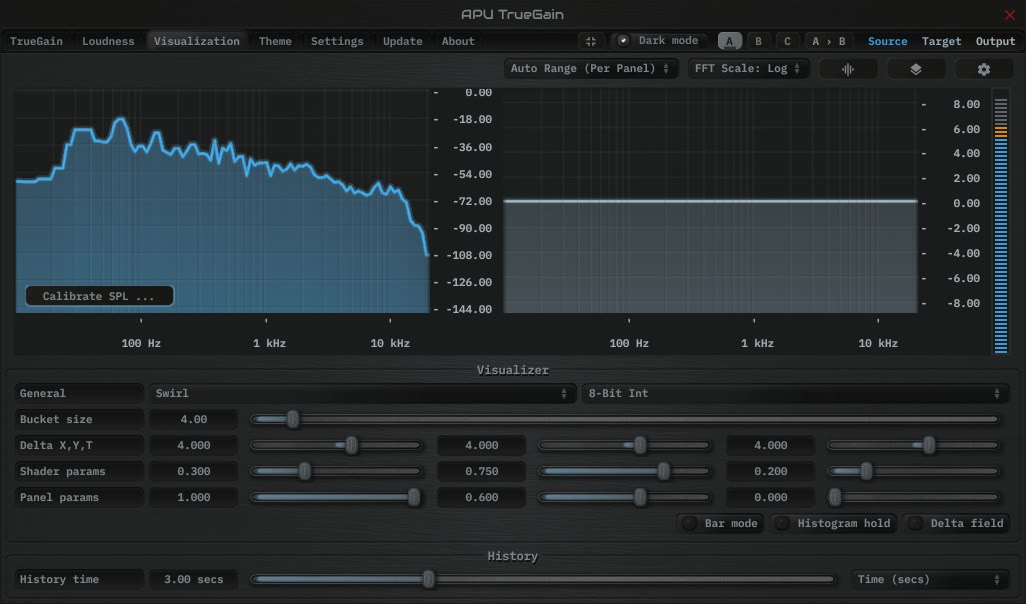Select the Target signal view
The image size is (1026, 604).
pos(942,41)
